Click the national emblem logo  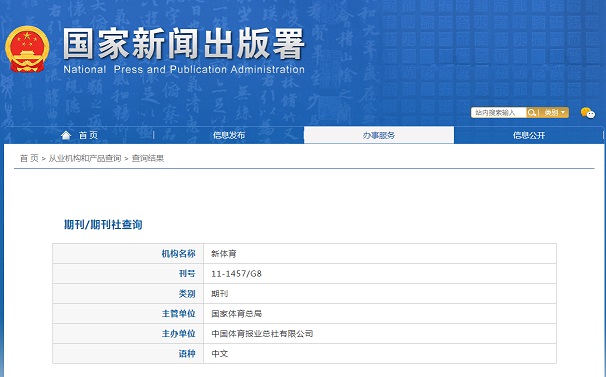click(27, 49)
